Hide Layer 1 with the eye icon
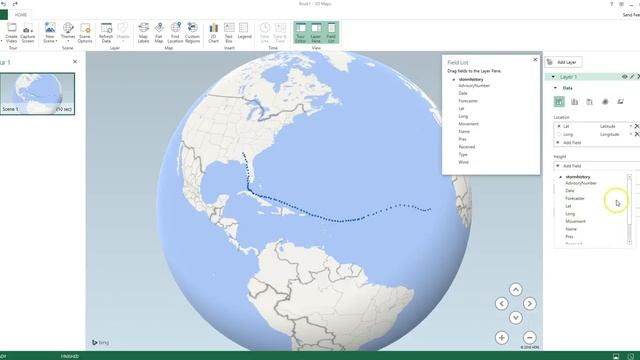 624,77
